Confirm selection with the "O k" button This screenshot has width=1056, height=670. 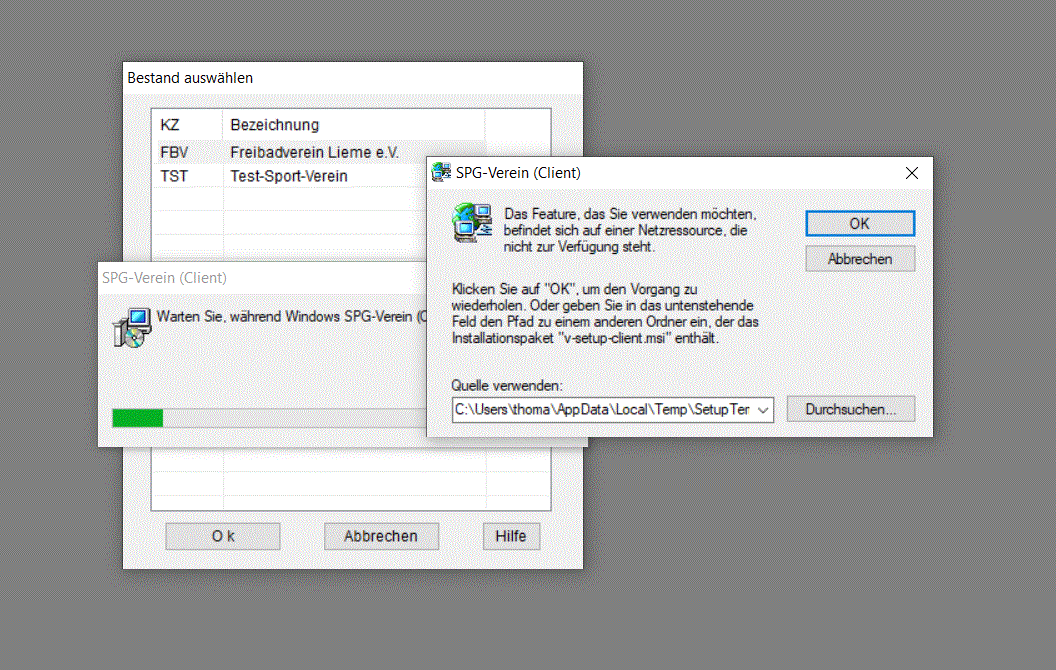[x=223, y=536]
